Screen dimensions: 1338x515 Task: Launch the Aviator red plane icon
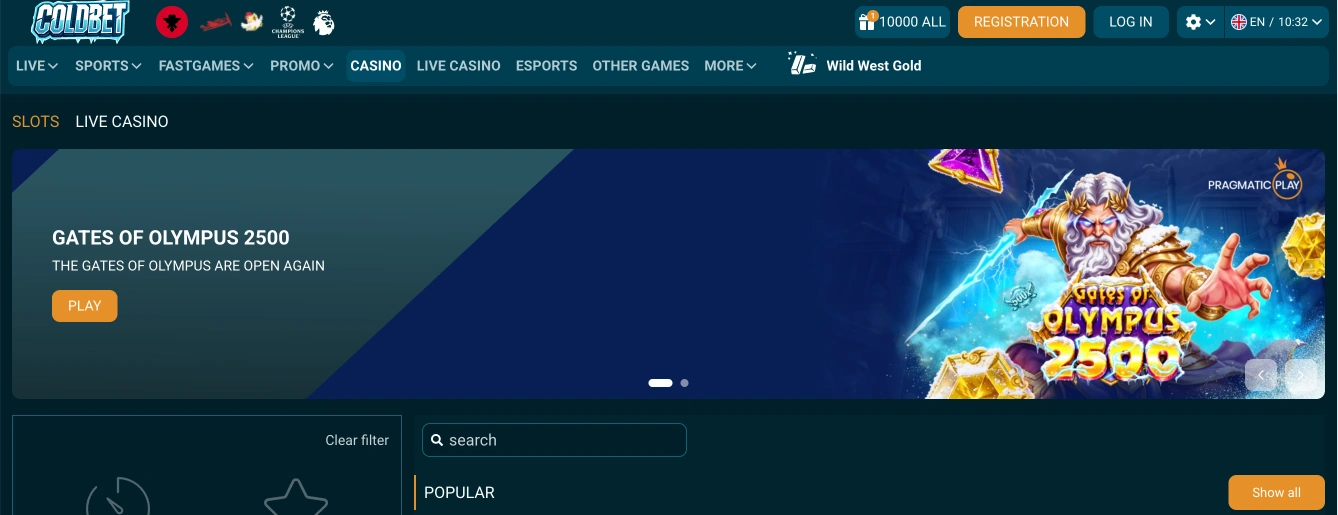[216, 22]
